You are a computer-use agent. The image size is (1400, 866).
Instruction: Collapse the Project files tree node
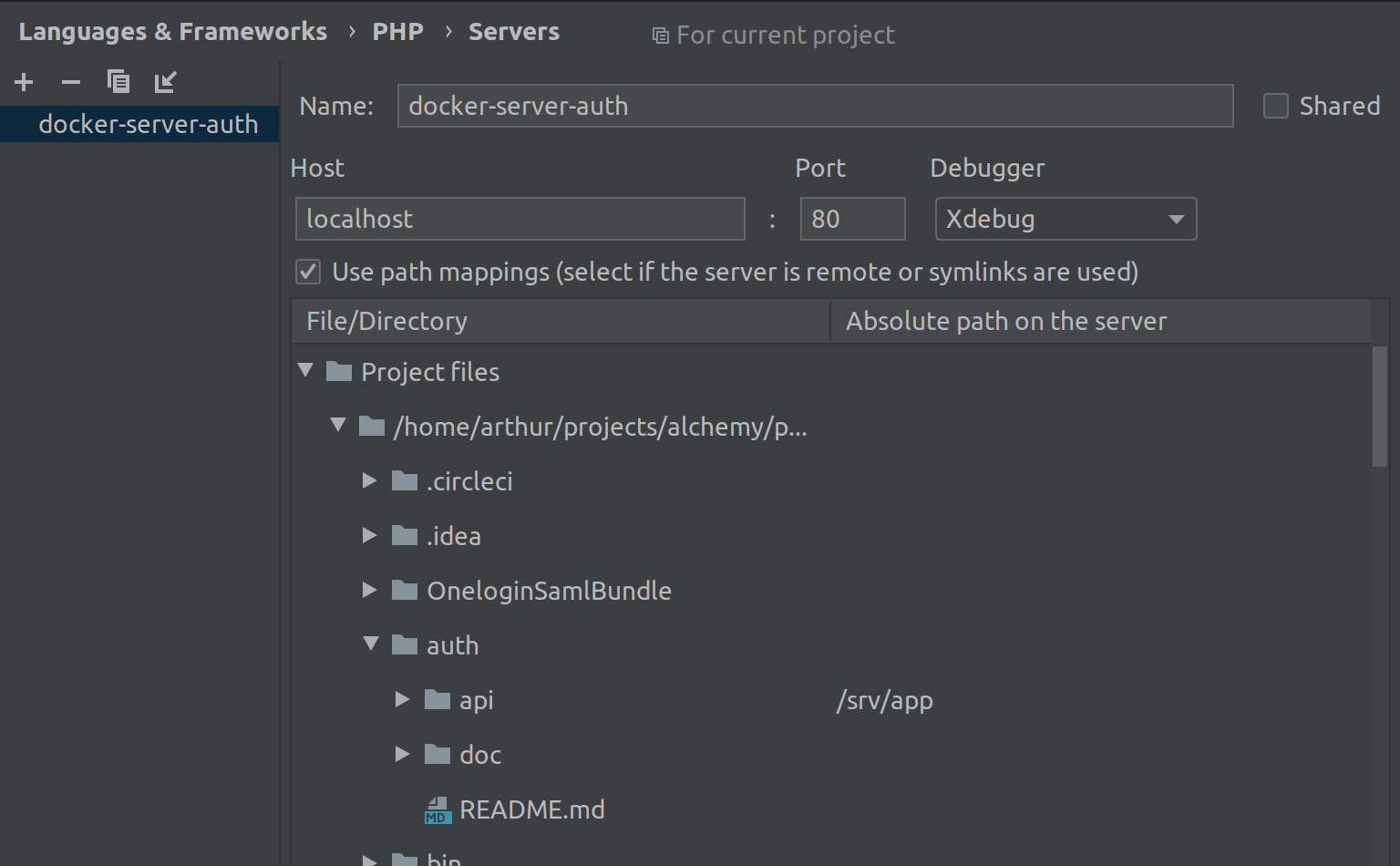pyautogui.click(x=305, y=370)
